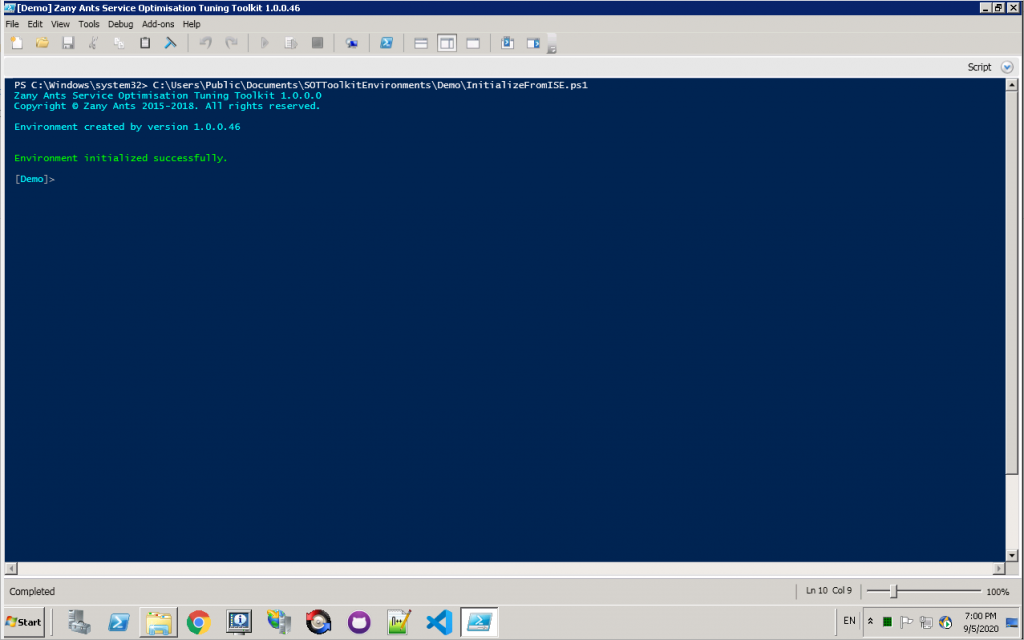1024x640 pixels.
Task: Open the Windows Start button
Action: tap(24, 622)
